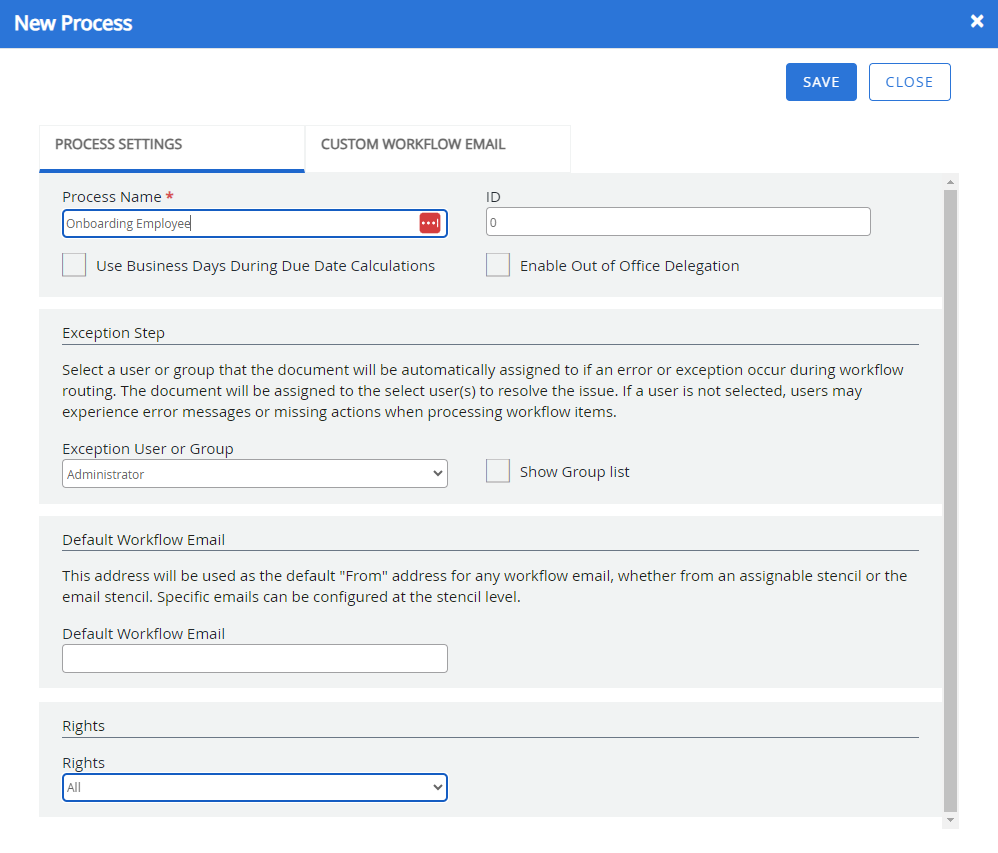Check the Show Group list box

[x=498, y=472]
